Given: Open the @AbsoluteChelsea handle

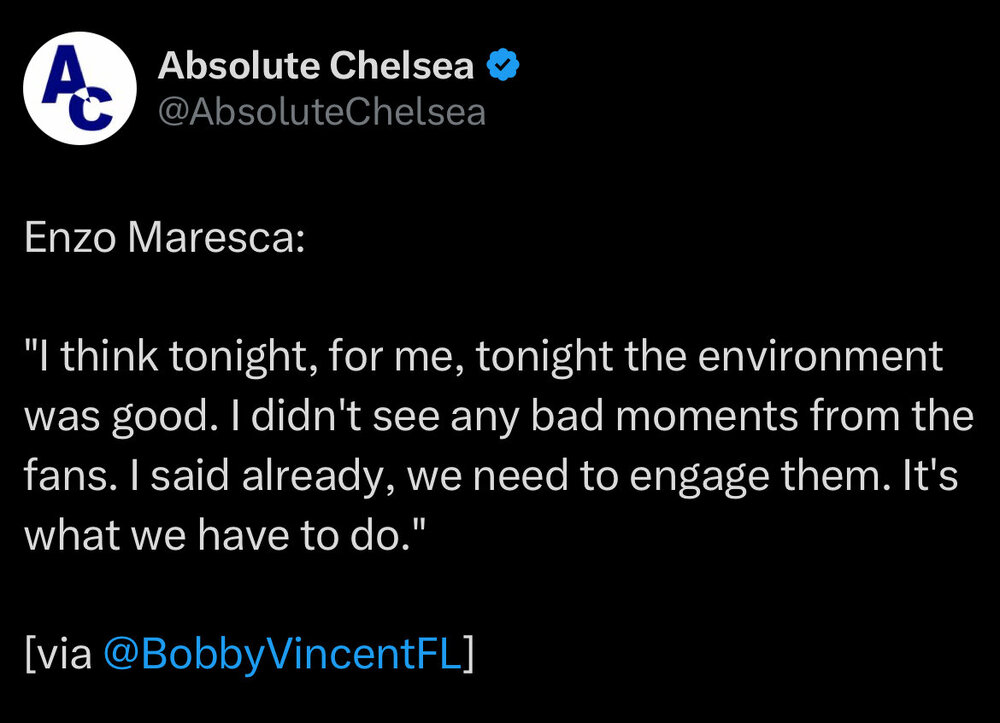Looking at the screenshot, I should pyautogui.click(x=322, y=112).
